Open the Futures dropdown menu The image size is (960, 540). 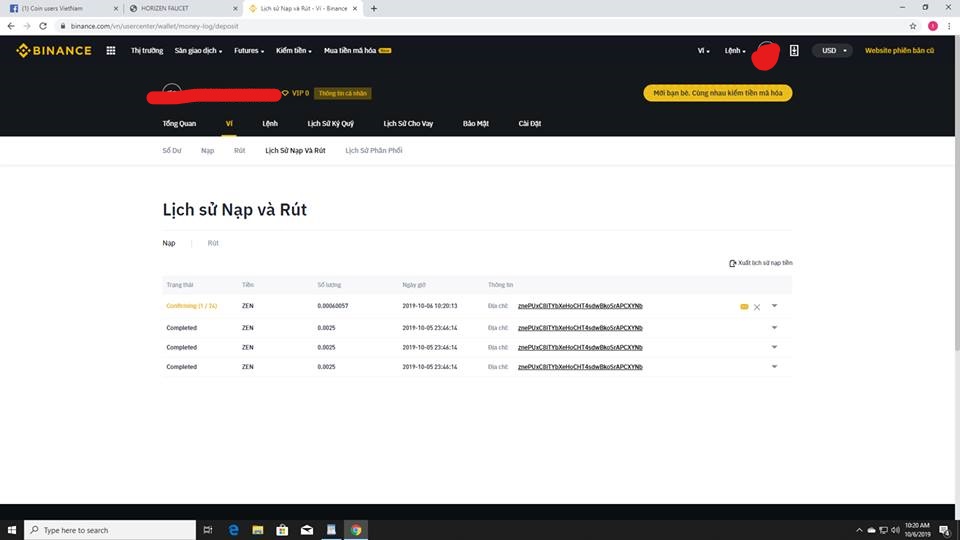pos(249,51)
